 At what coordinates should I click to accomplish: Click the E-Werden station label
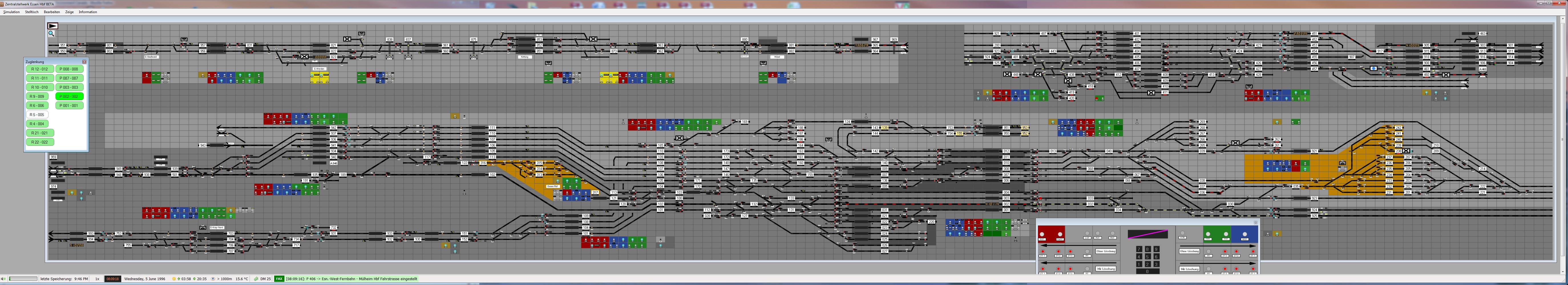click(320, 69)
